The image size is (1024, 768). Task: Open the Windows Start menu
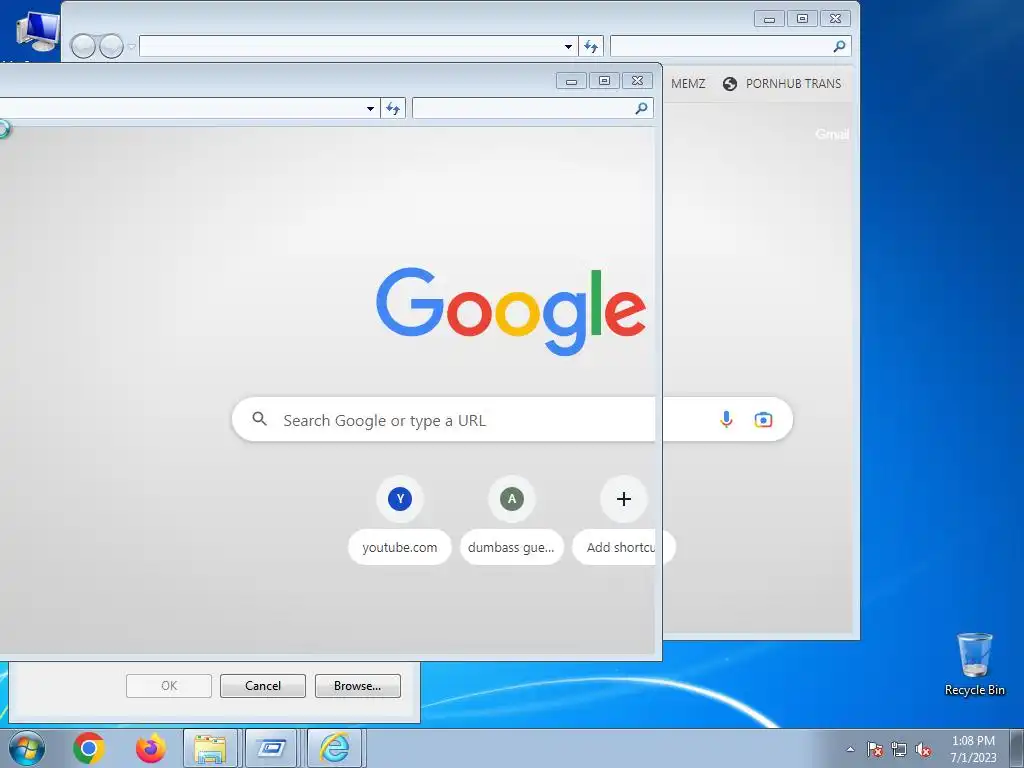[27, 748]
